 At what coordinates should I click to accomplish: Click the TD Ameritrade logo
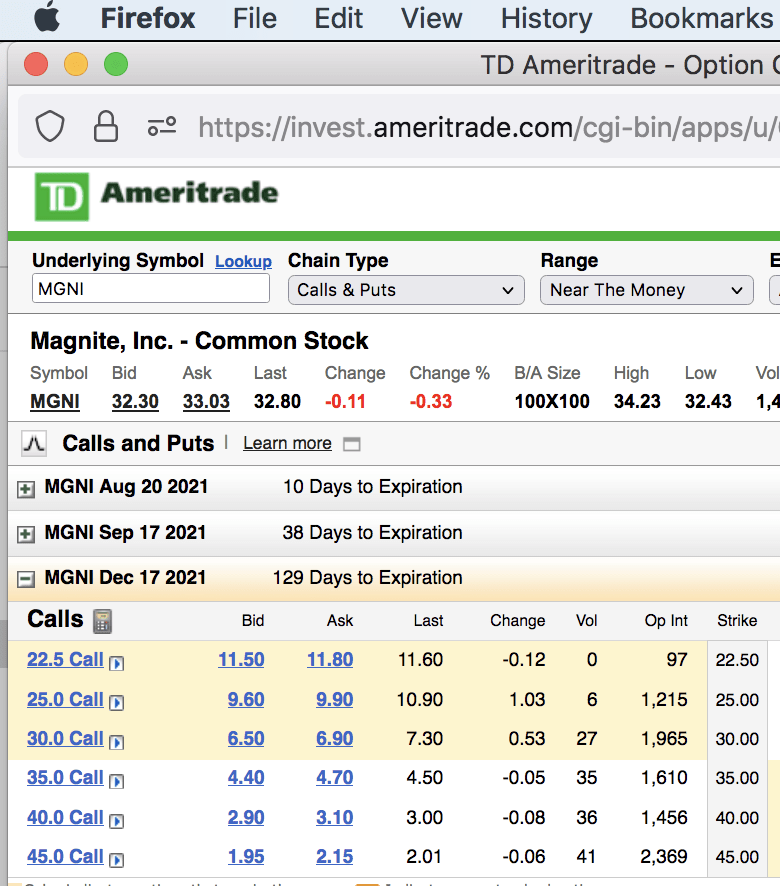click(156, 195)
